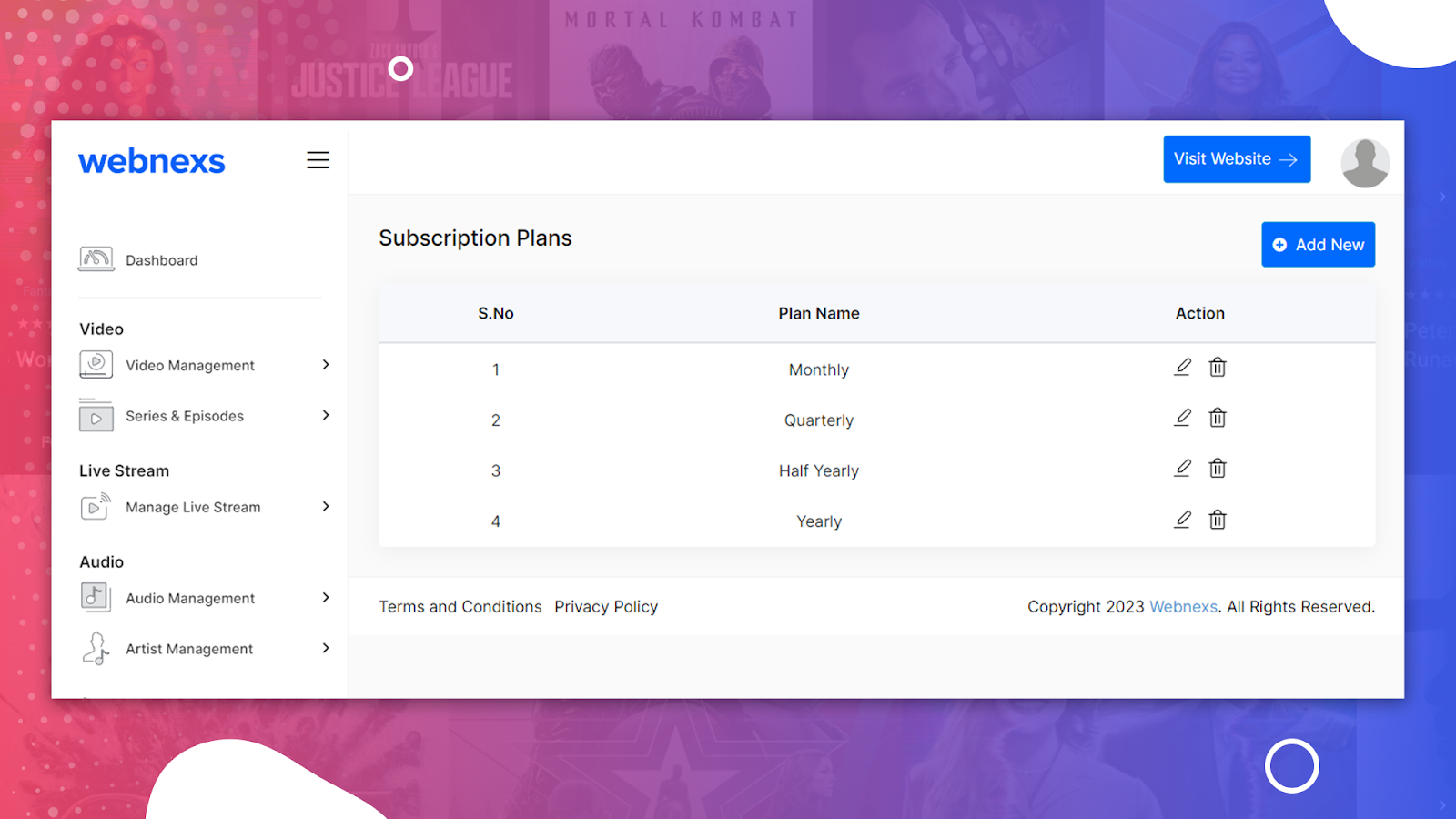Expand the Artist Management submenu arrow

[x=326, y=648]
